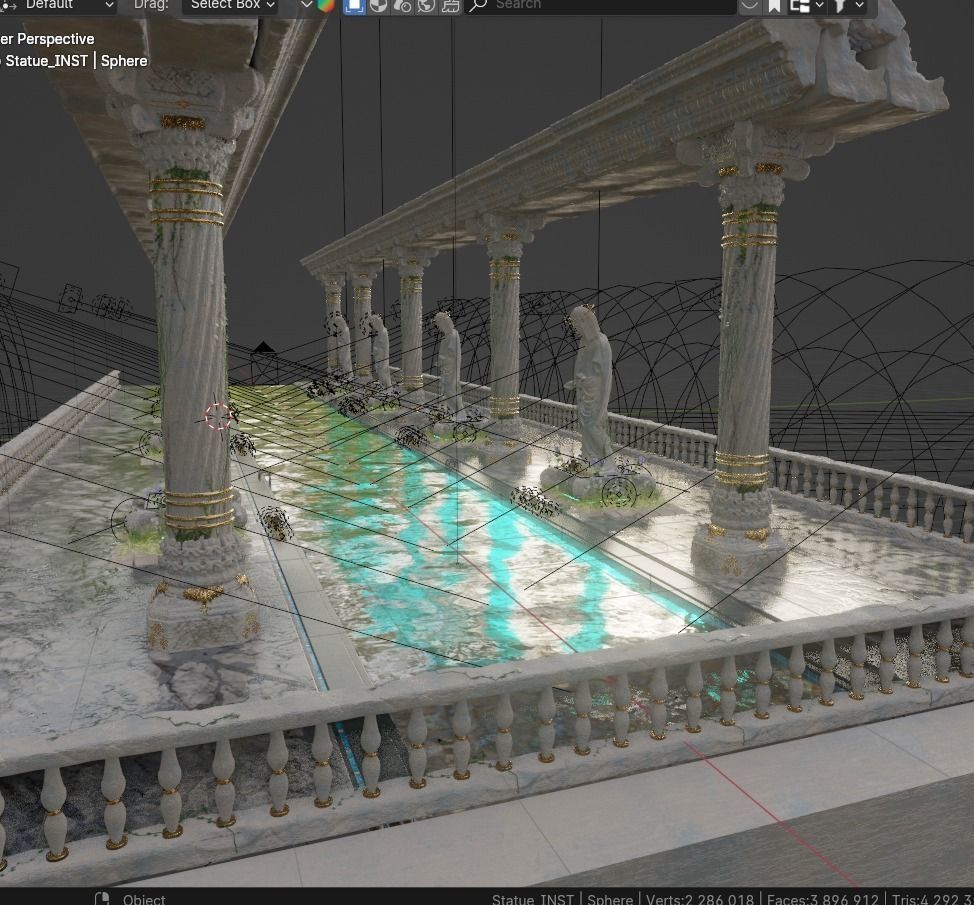The image size is (974, 905).
Task: Click the sphere-with-gear header icon
Action: click(402, 6)
